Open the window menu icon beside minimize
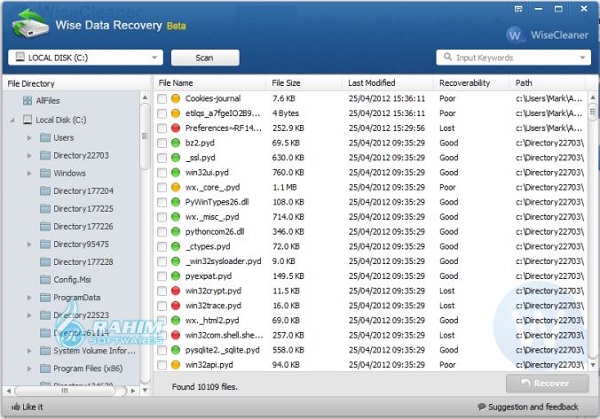This screenshot has width=600, height=419. tap(518, 8)
